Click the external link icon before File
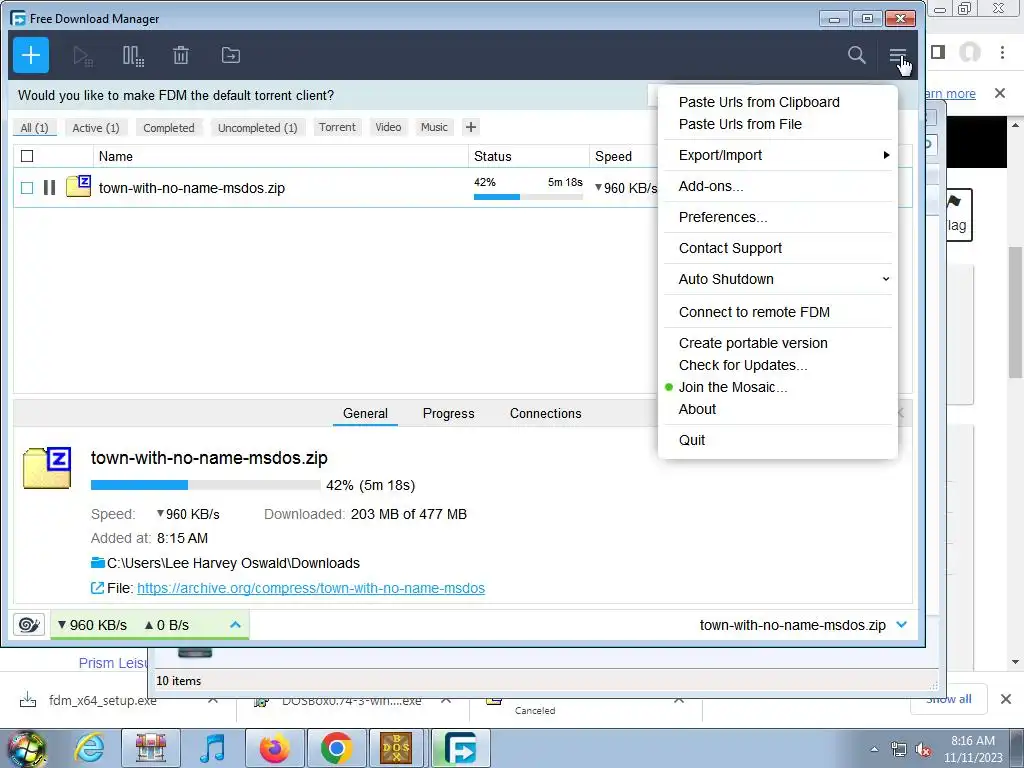Screen dimensions: 1024x768 coord(97,588)
